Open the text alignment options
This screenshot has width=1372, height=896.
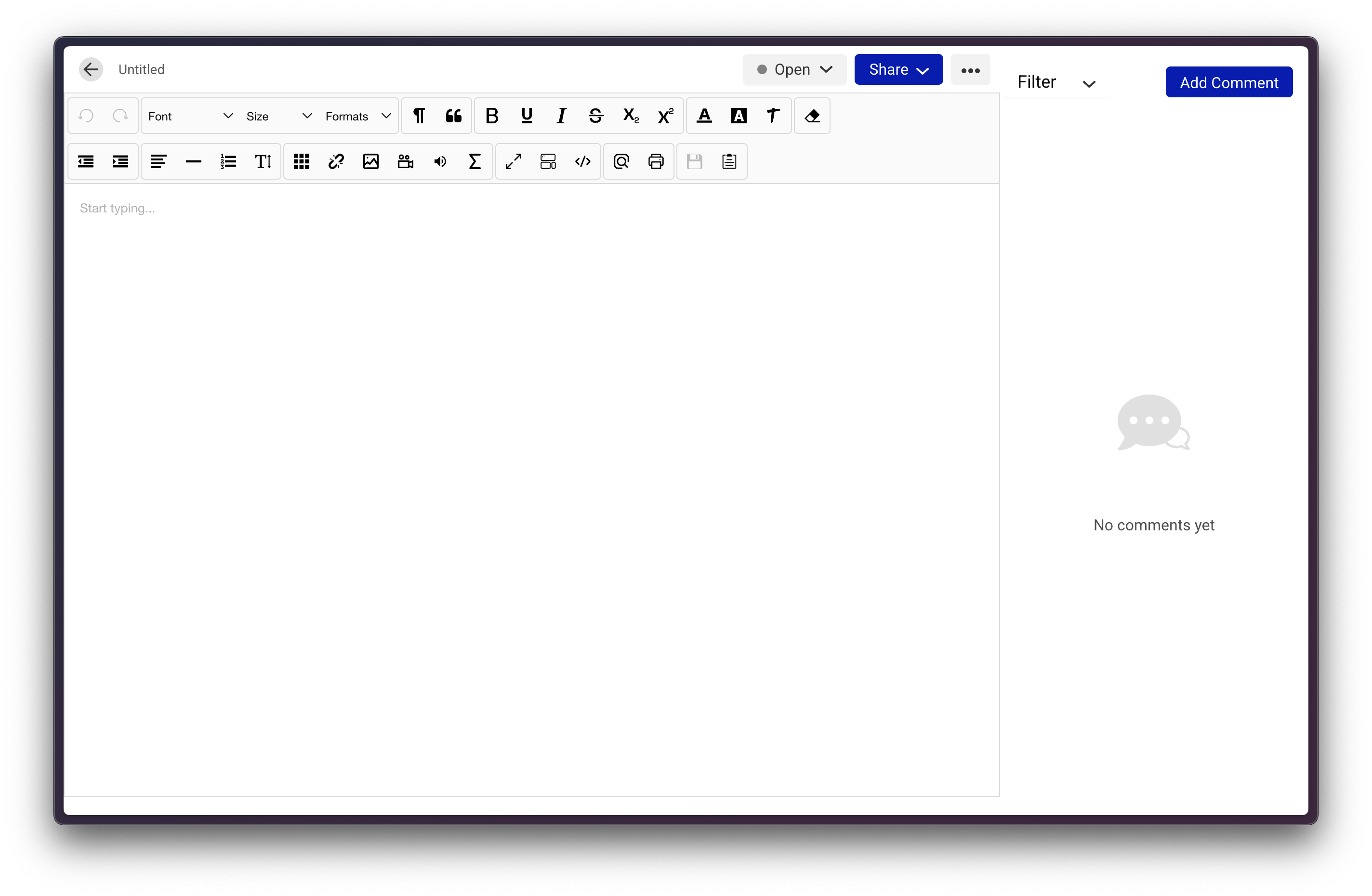pos(158,161)
